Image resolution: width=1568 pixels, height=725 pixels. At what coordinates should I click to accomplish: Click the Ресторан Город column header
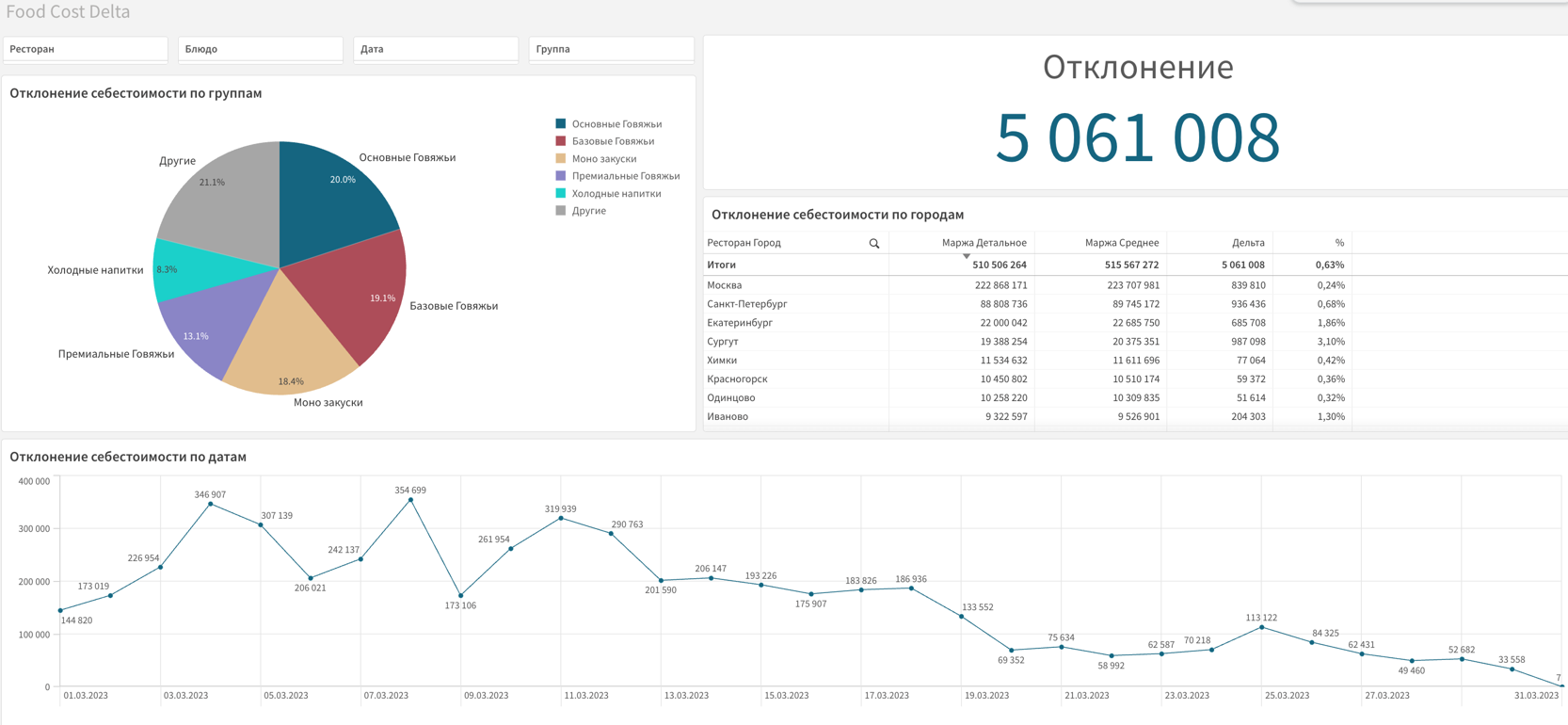(744, 243)
